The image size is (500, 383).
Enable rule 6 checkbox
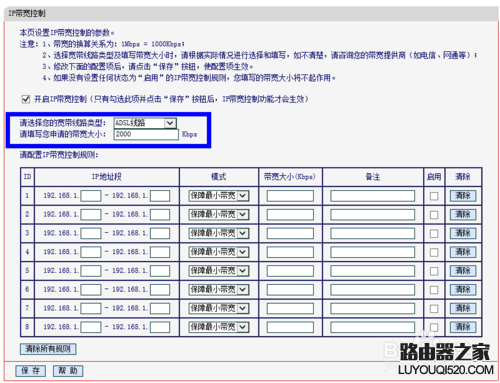coord(434,289)
